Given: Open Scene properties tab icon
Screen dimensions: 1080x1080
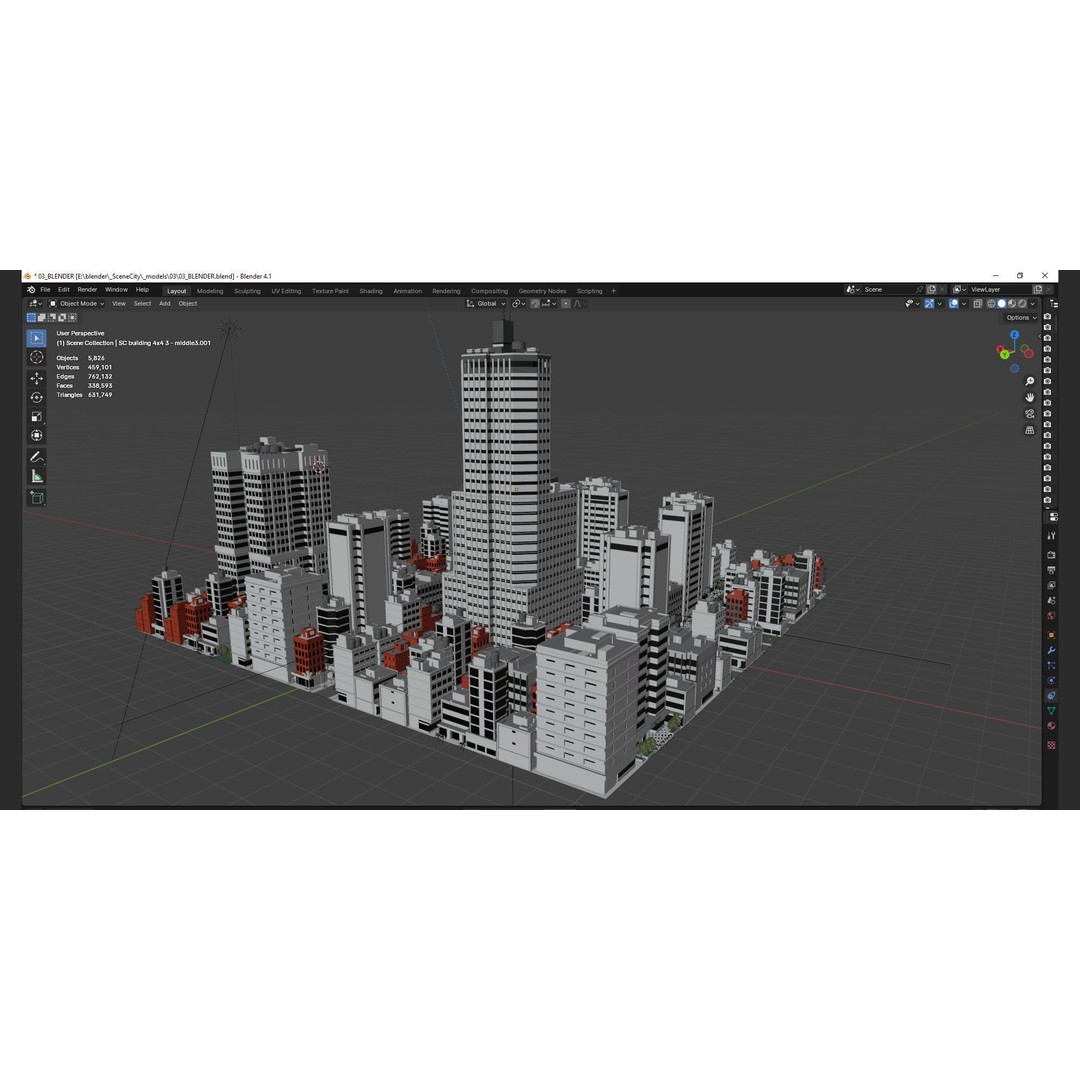Looking at the screenshot, I should (1051, 601).
